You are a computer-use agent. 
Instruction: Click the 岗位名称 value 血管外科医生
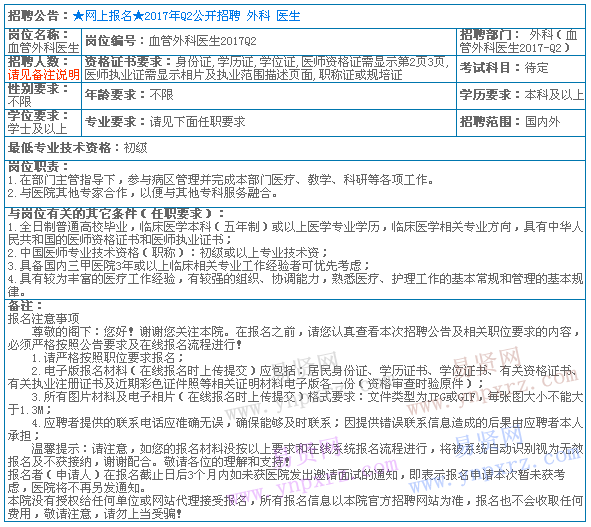44,48
